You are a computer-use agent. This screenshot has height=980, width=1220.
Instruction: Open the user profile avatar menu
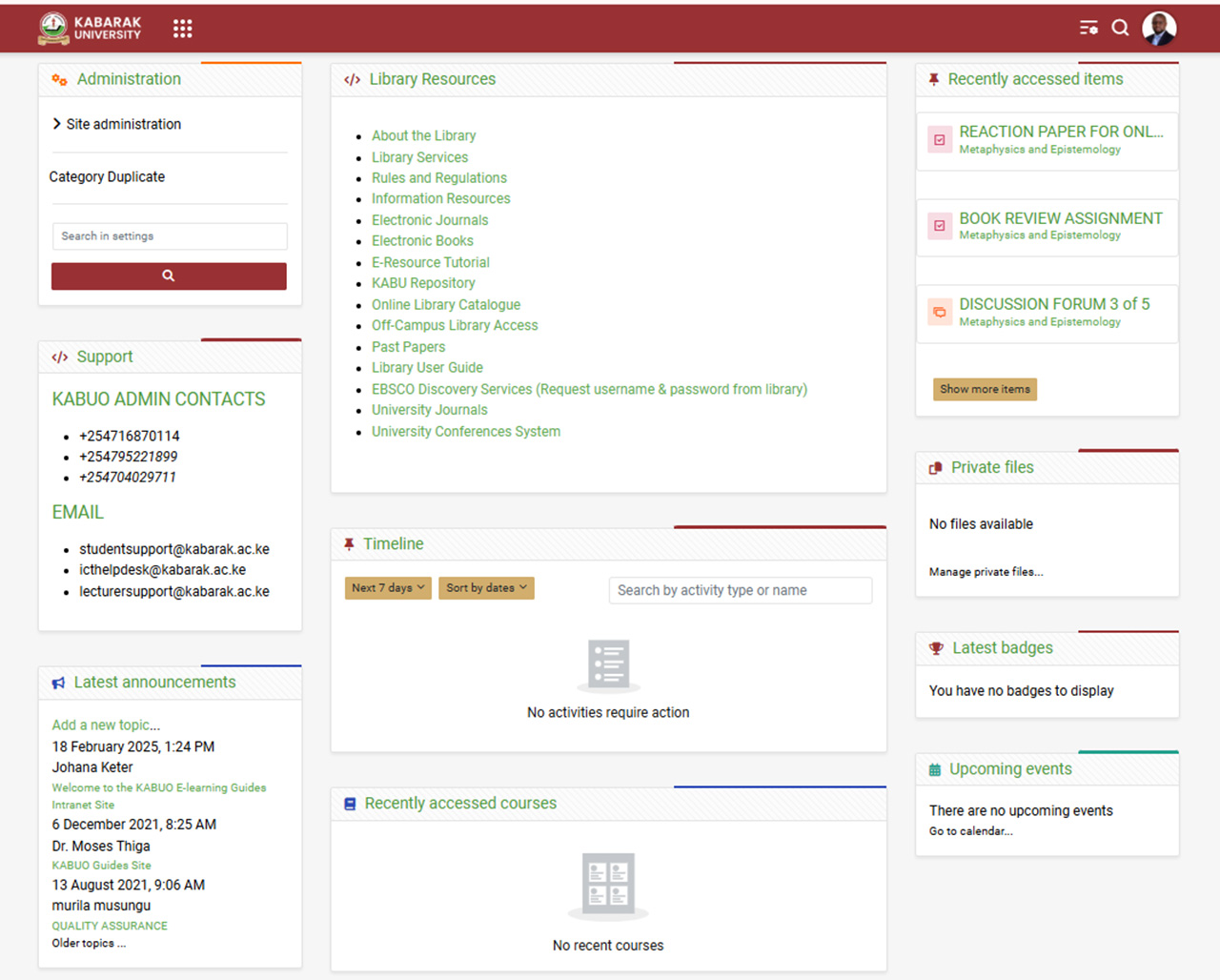pyautogui.click(x=1159, y=29)
